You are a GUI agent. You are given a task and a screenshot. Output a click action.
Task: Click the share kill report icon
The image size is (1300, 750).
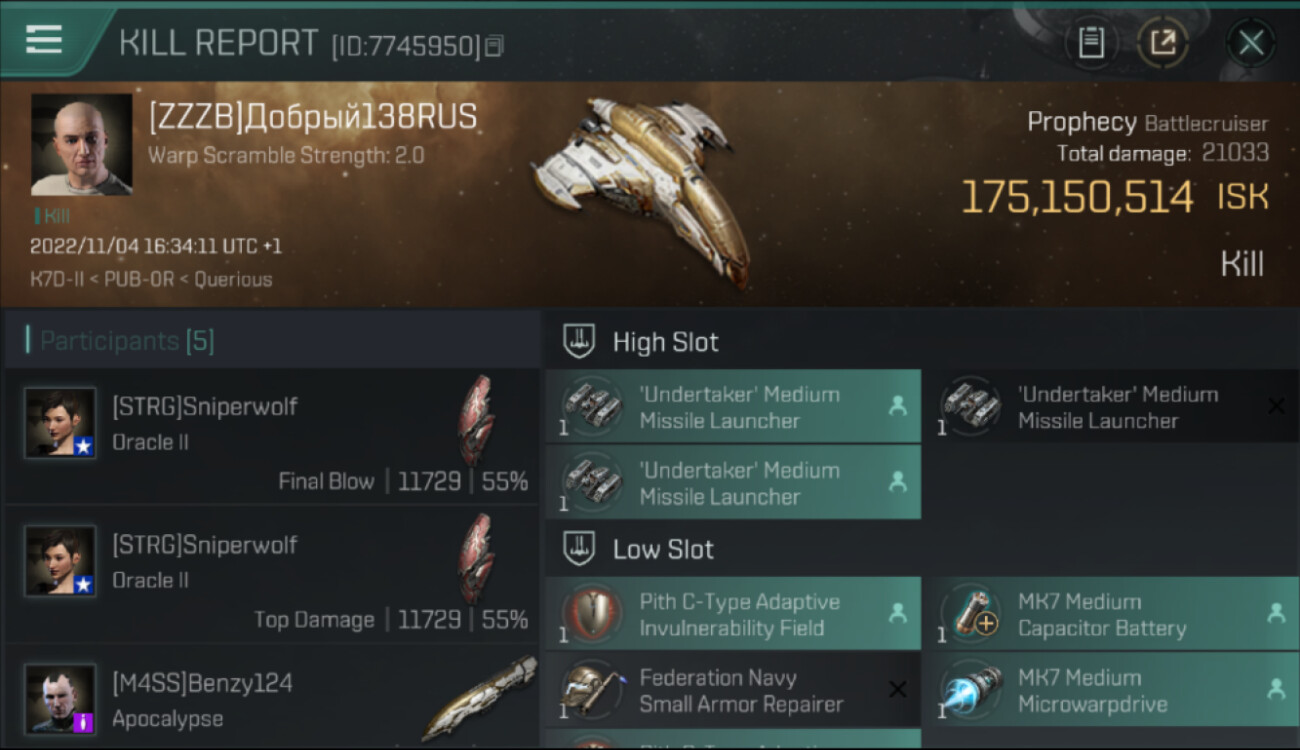[1163, 42]
